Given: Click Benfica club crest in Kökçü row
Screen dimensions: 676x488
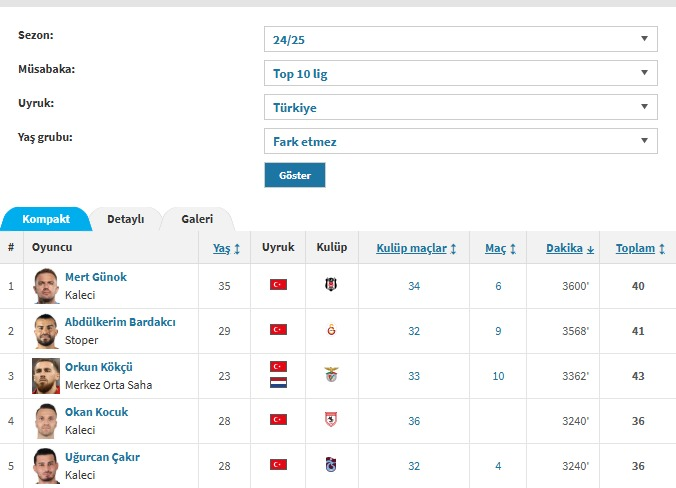Looking at the screenshot, I should [331, 375].
